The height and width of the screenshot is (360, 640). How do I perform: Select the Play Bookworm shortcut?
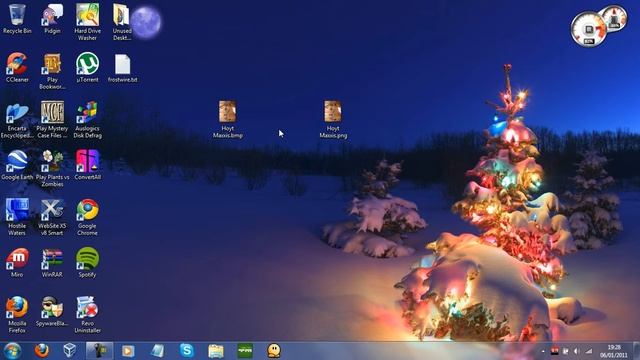point(52,71)
